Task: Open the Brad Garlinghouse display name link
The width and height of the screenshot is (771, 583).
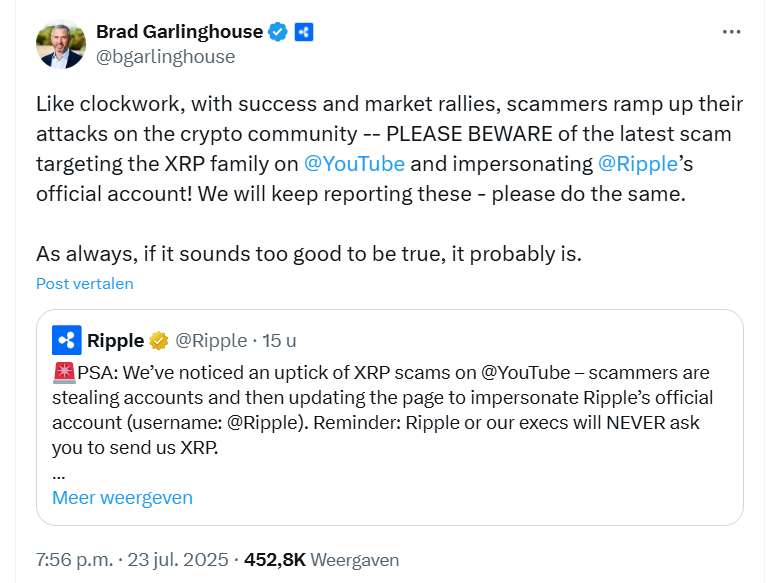Action: tap(179, 32)
